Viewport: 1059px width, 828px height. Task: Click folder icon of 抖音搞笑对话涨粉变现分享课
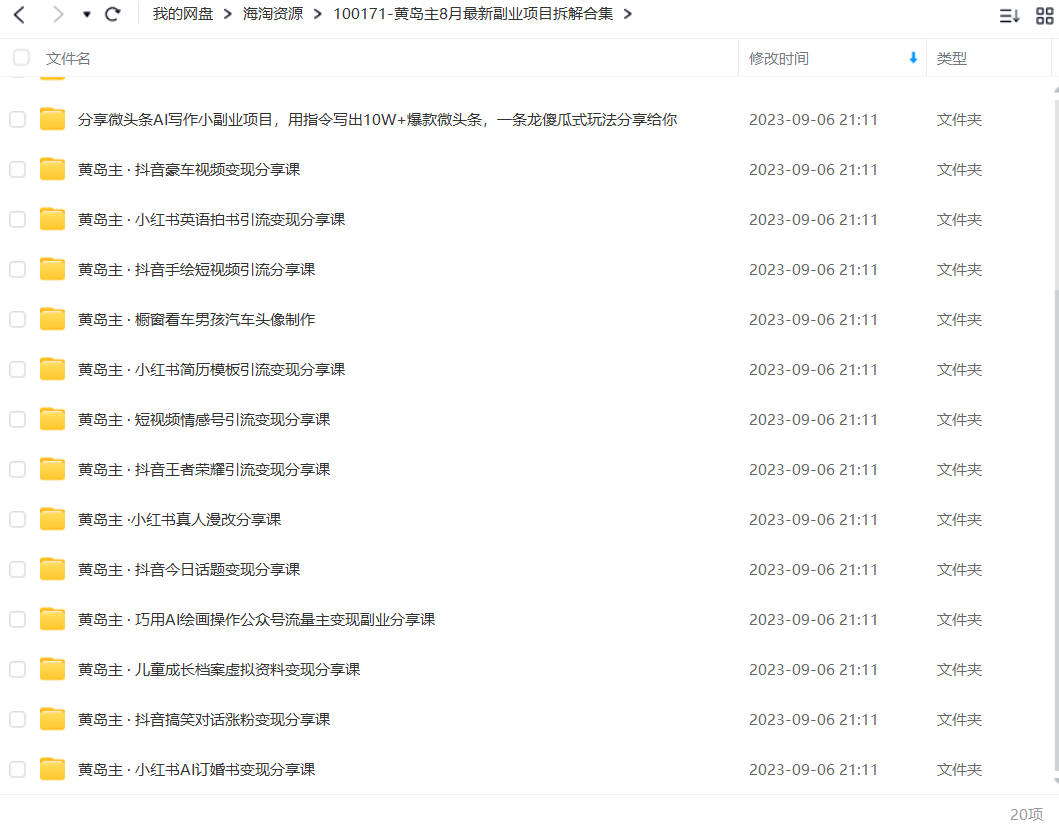pos(52,719)
